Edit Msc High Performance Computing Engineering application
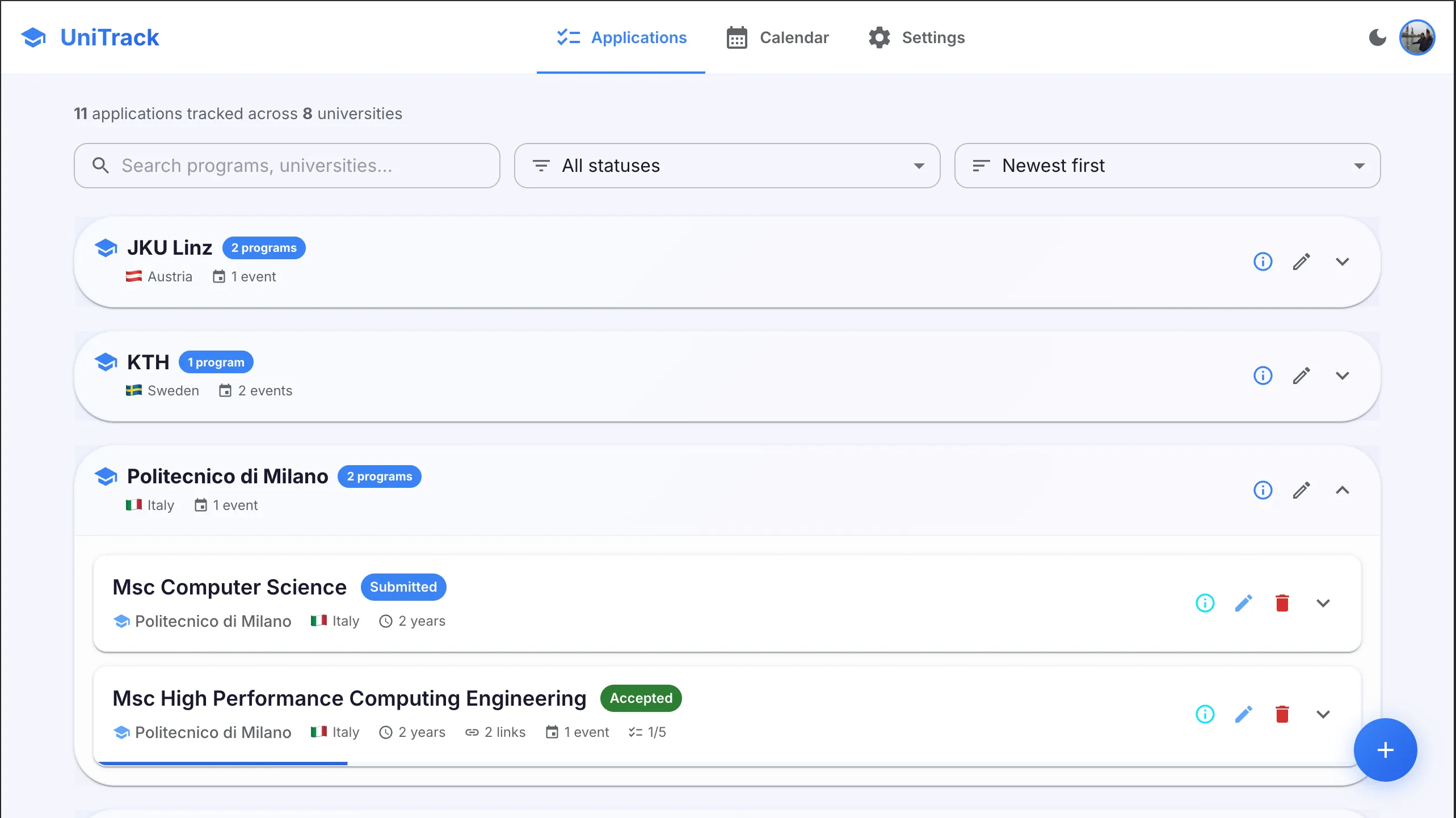This screenshot has width=1456, height=818. pos(1243,714)
